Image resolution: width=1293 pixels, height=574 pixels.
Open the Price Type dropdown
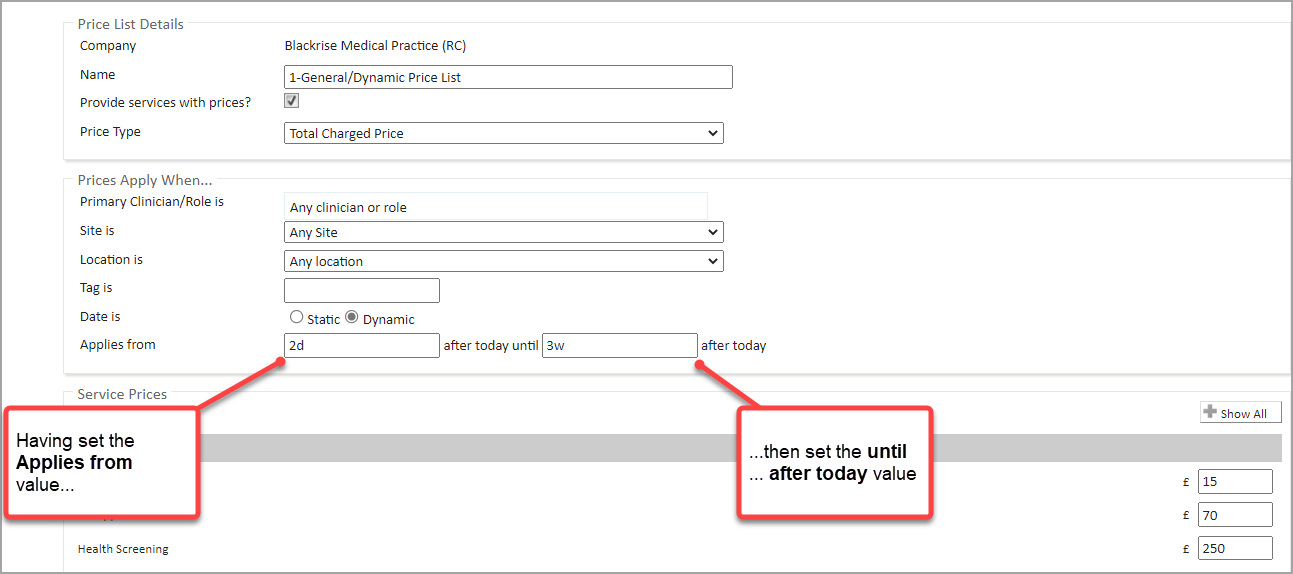click(503, 133)
